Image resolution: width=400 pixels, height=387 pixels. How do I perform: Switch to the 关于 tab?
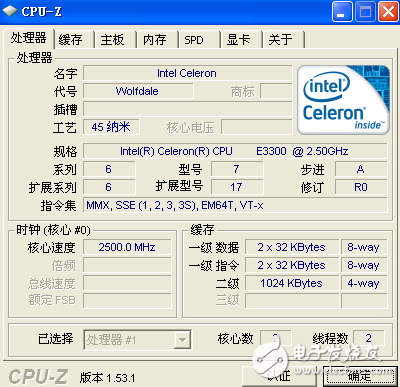[x=280, y=40]
